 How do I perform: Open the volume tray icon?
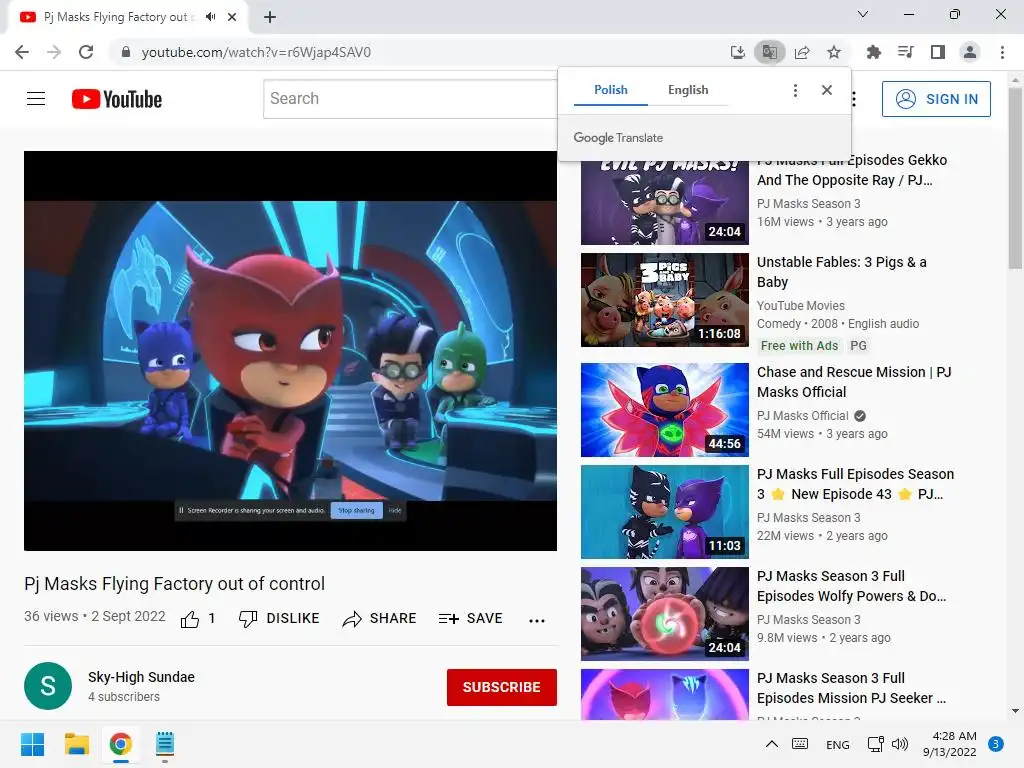pyautogui.click(x=900, y=744)
